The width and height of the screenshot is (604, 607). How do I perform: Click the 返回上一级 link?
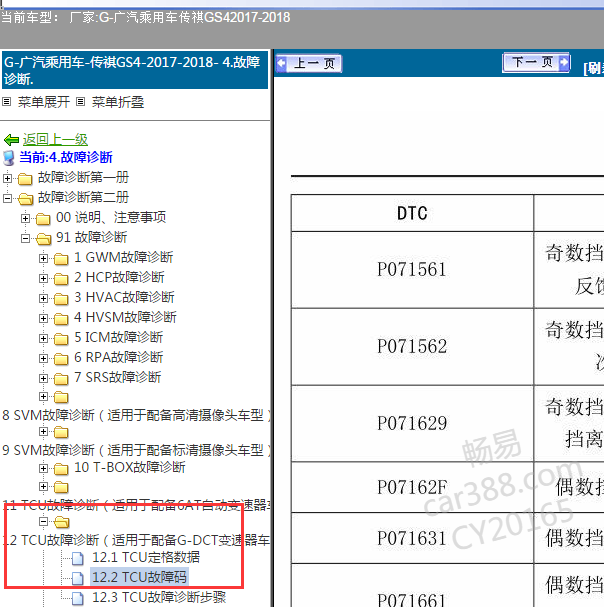pyautogui.click(x=55, y=139)
